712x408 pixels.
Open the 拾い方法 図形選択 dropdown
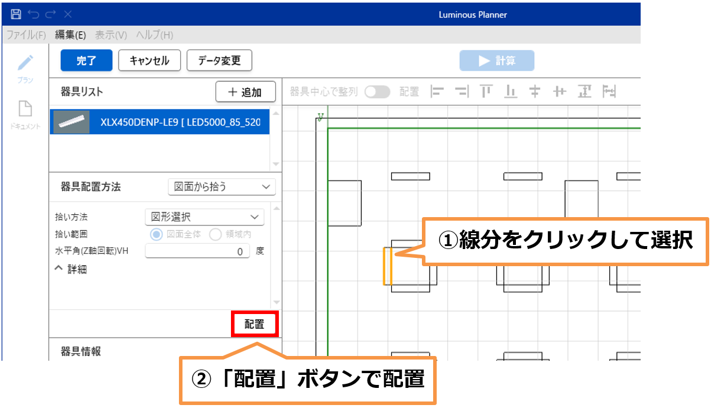point(204,216)
